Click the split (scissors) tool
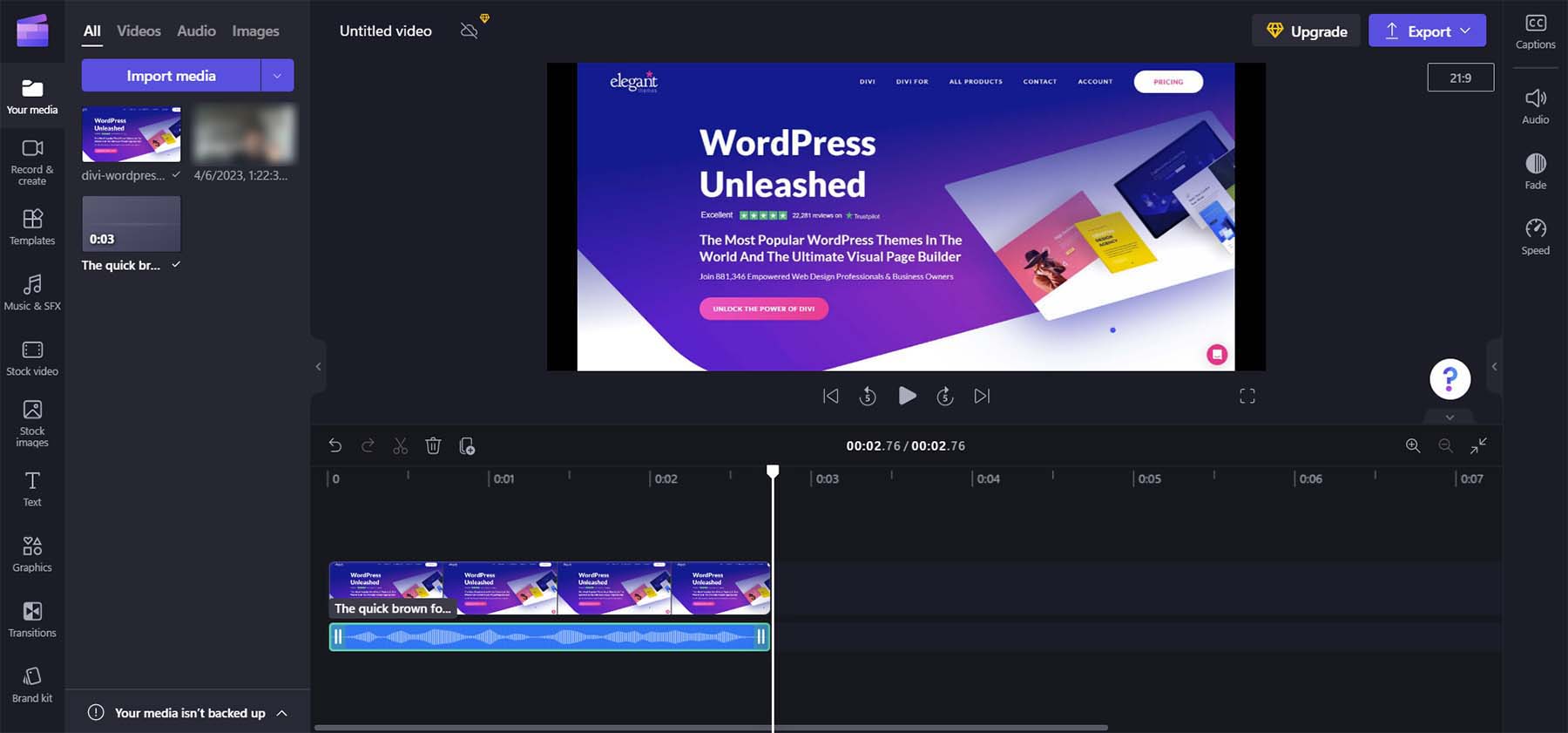This screenshot has width=1568, height=733. (401, 446)
